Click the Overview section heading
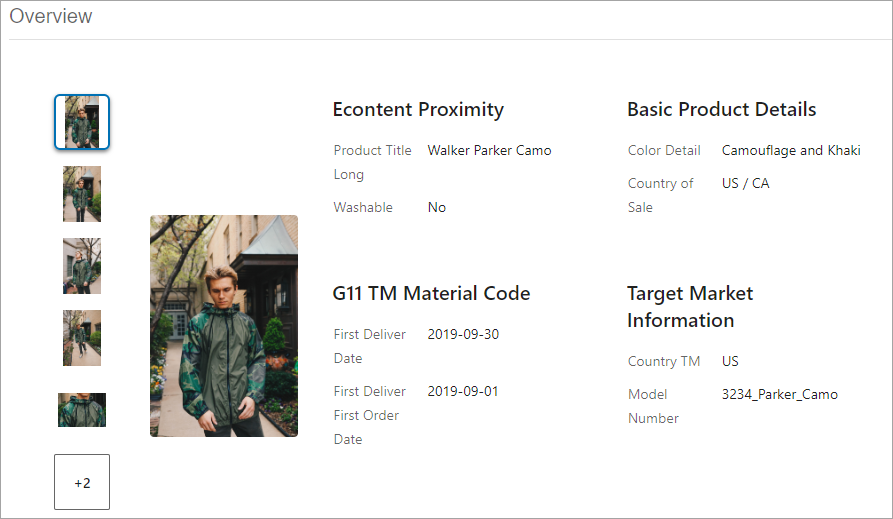 click(x=51, y=16)
